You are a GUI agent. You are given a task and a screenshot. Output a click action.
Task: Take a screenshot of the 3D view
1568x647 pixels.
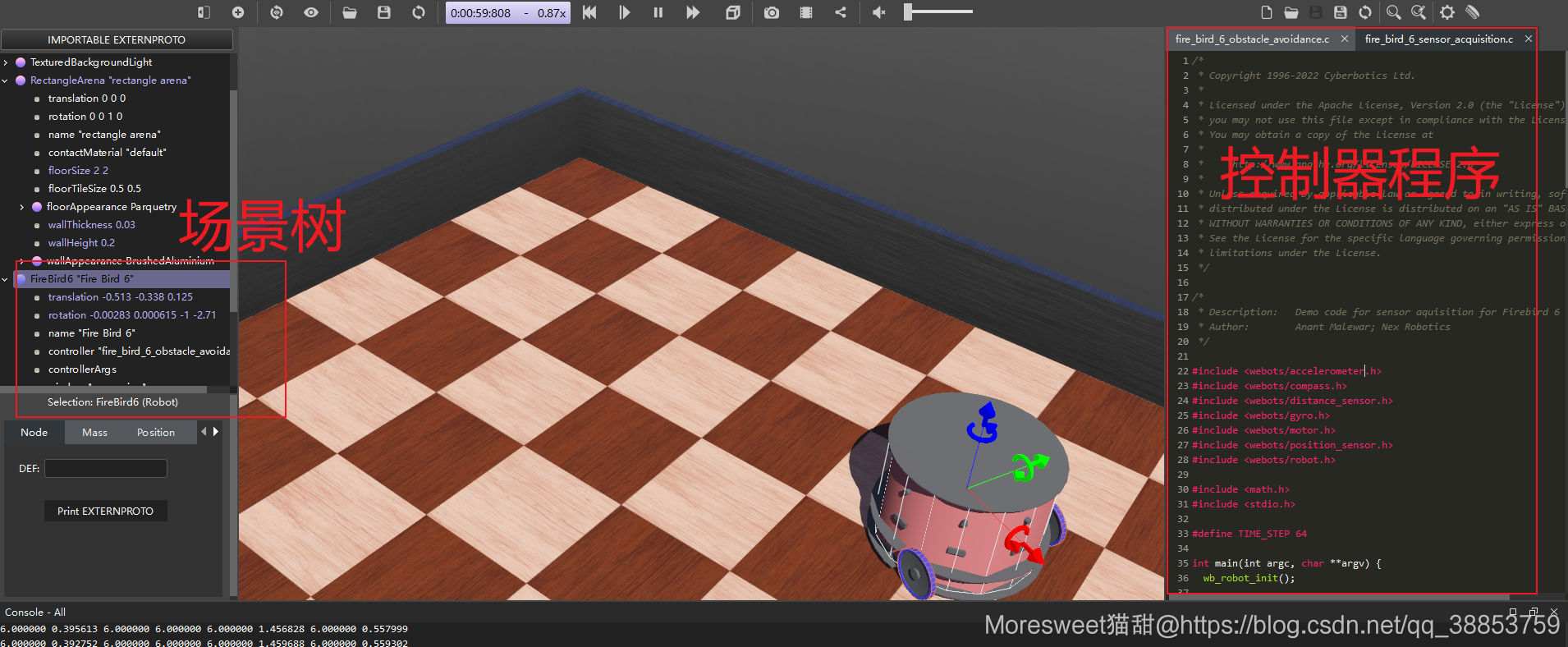click(772, 12)
